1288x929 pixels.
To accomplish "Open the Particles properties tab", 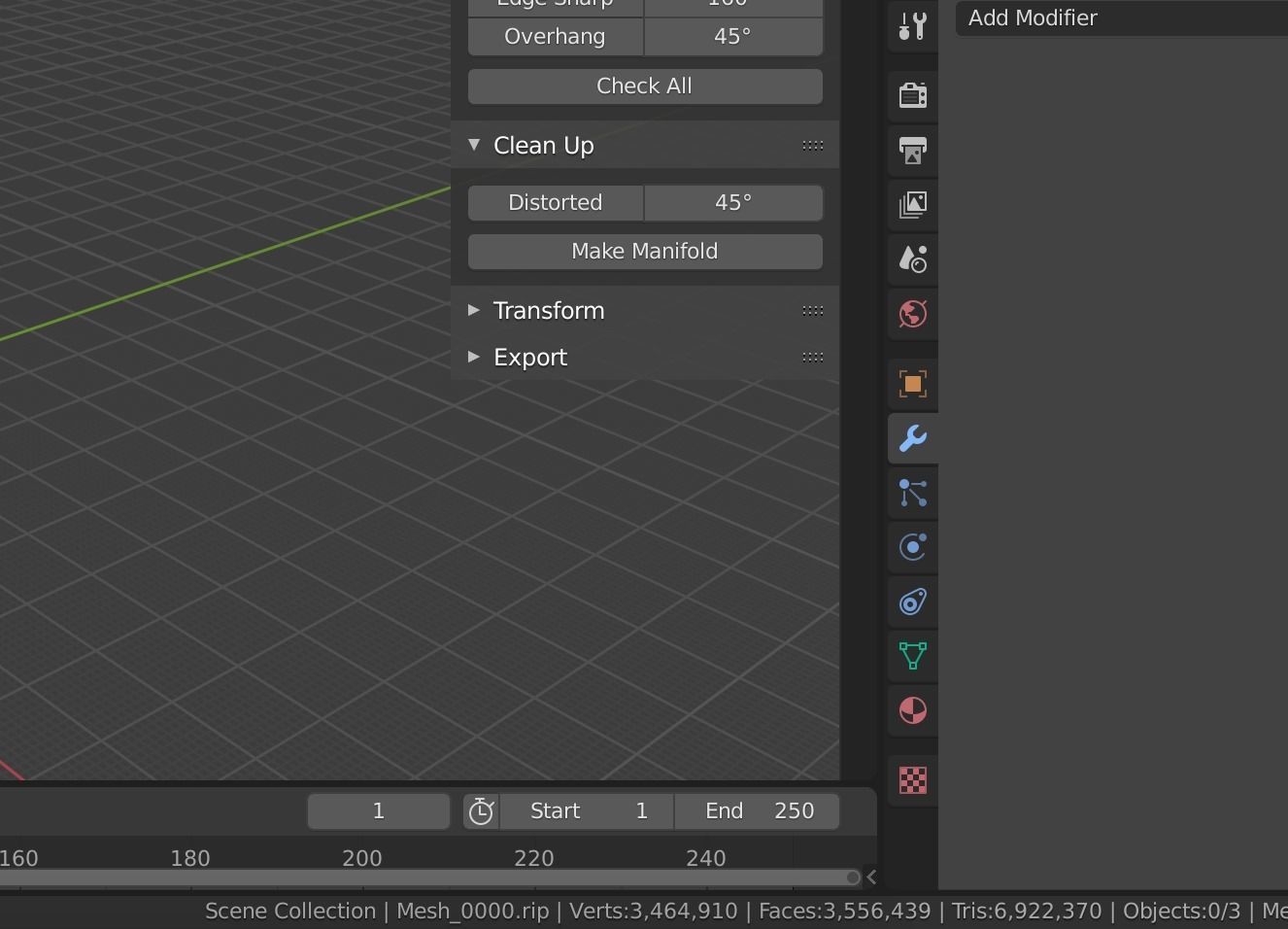I will pos(912,493).
